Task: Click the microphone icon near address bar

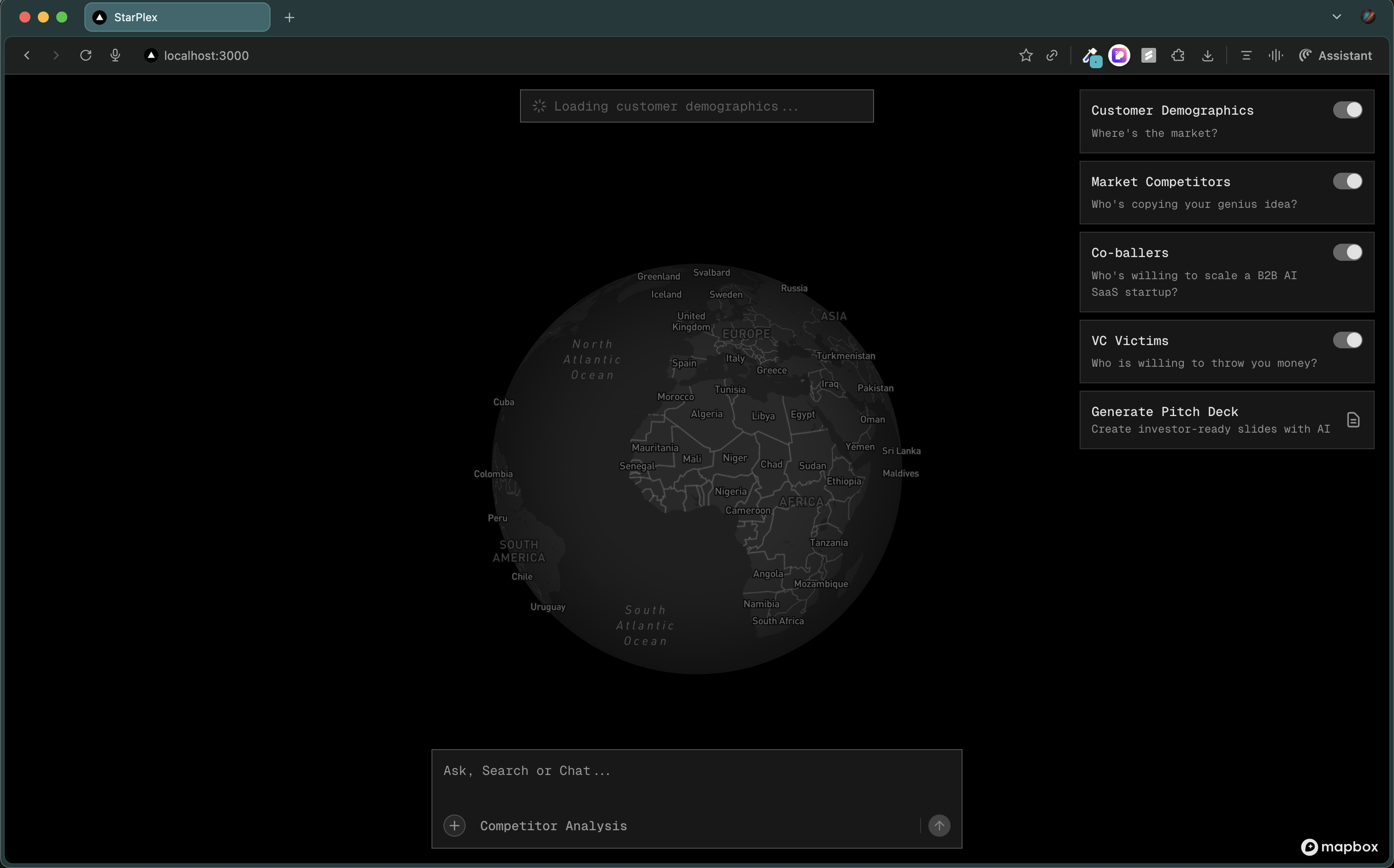Action: pos(115,56)
